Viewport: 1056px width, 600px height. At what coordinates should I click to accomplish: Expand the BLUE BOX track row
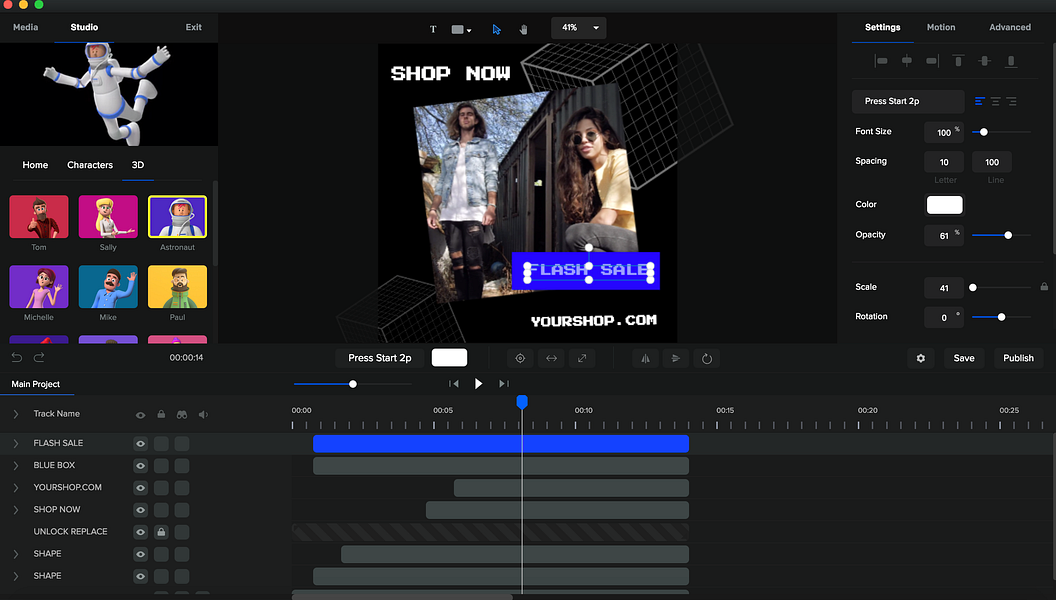16,465
